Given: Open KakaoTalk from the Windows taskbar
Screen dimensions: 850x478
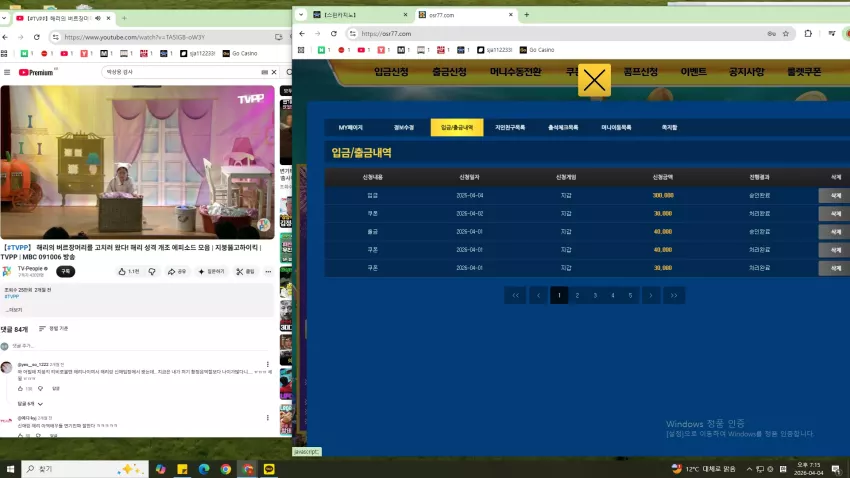Looking at the screenshot, I should 269,469.
